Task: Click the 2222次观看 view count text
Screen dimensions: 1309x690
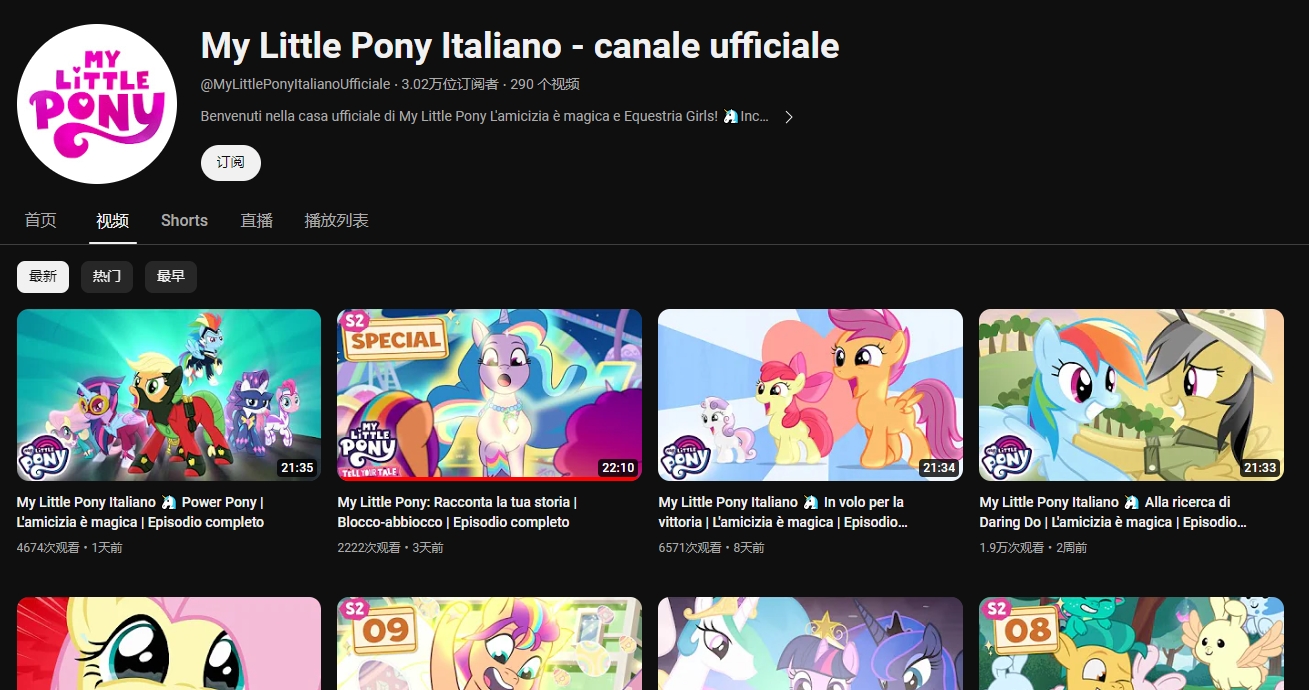Action: coord(371,548)
